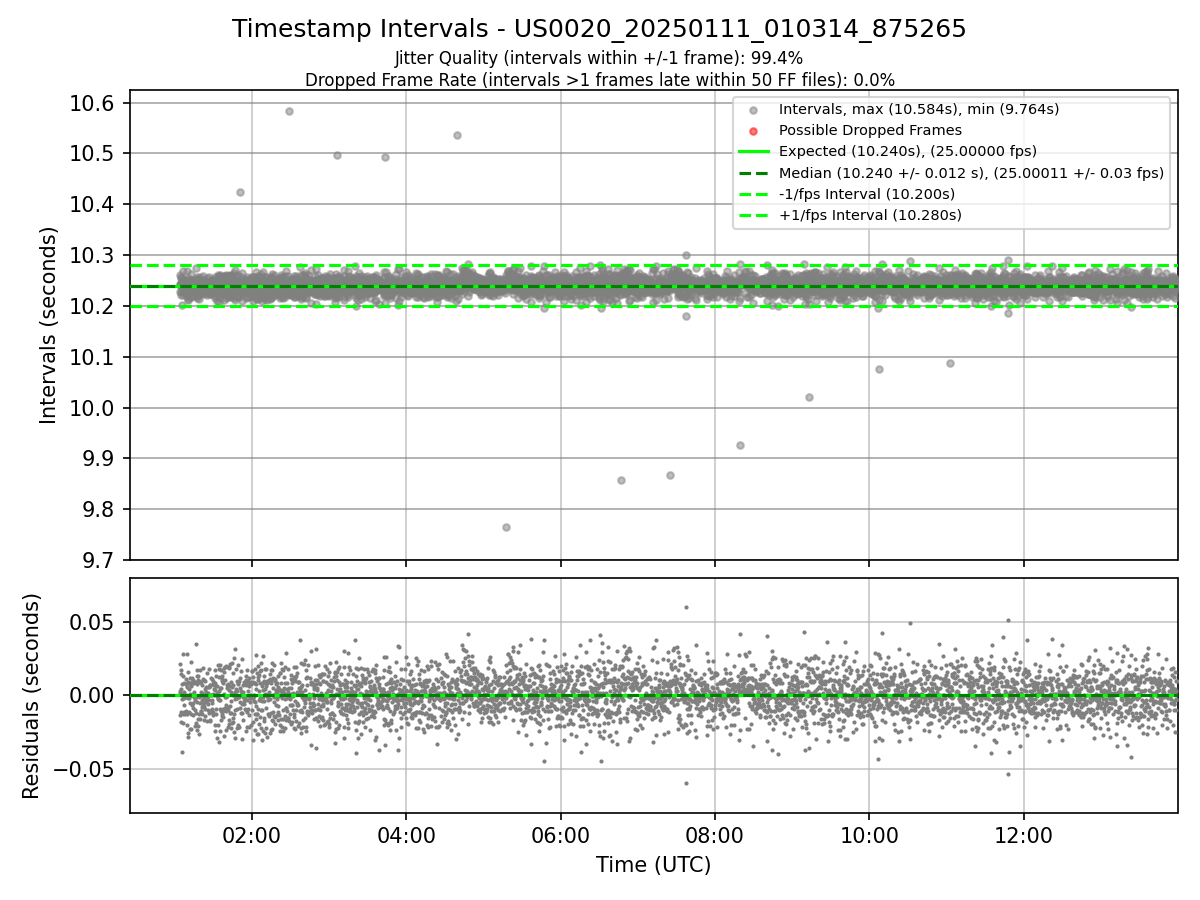
Task: Click the lowest interval data point near 9.76 s
Action: click(506, 527)
